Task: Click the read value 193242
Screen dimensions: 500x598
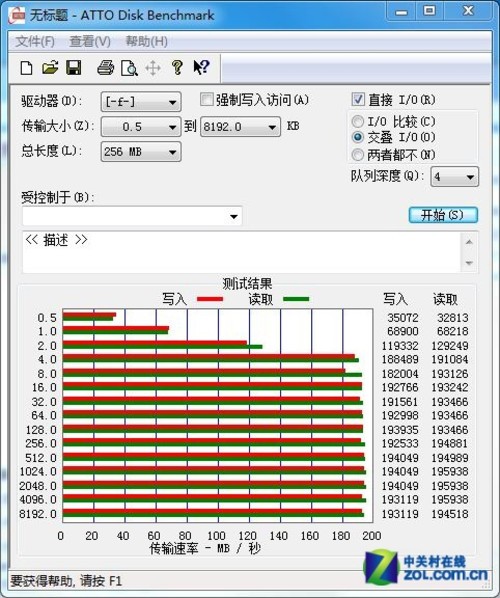Action: tap(450, 387)
